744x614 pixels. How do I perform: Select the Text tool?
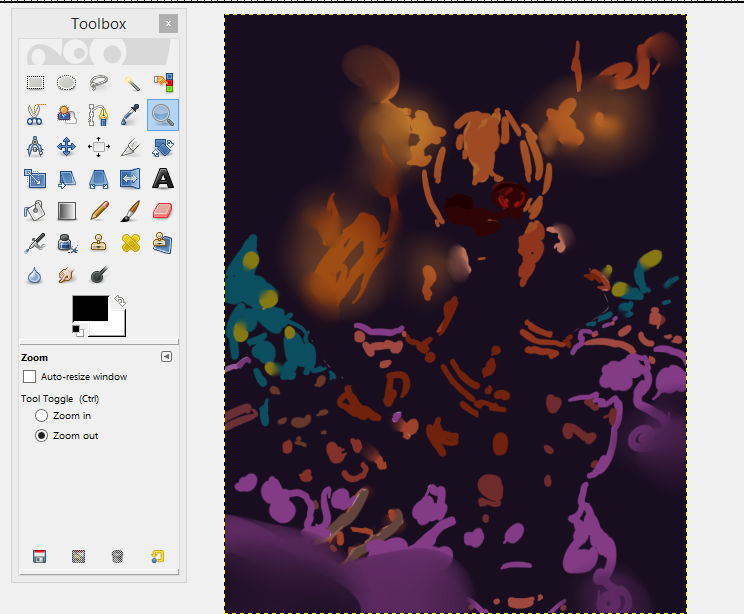[163, 179]
